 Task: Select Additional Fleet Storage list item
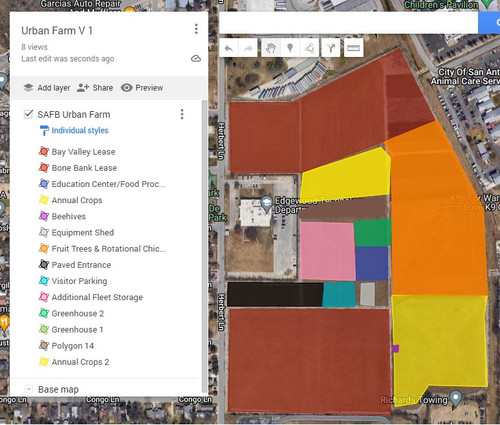[97, 297]
